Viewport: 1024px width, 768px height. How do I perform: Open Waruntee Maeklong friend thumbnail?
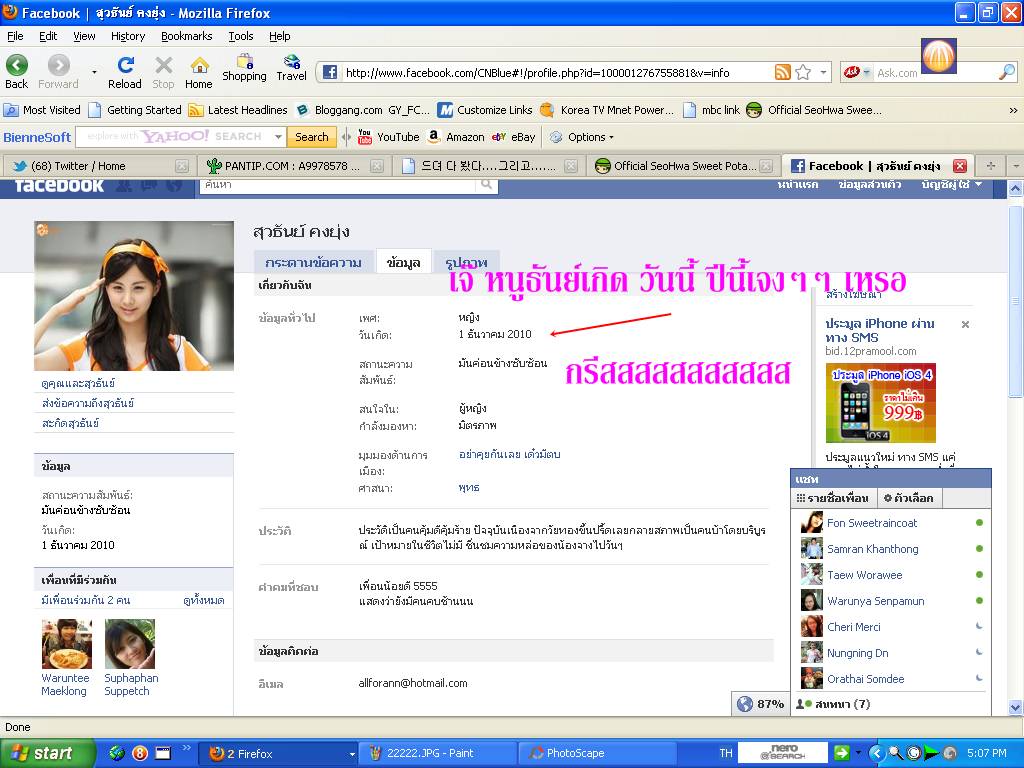[x=67, y=644]
